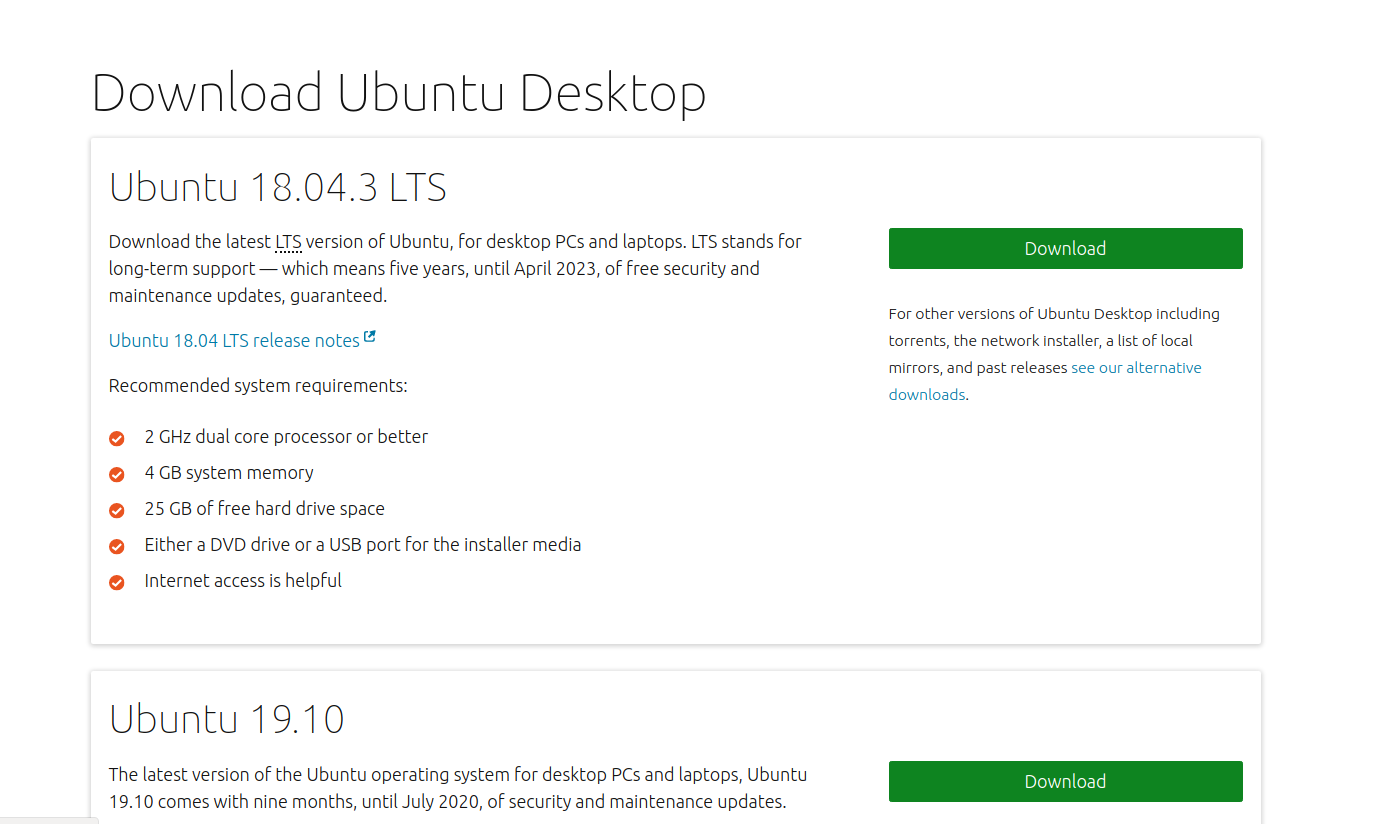Click Download button for Ubuntu 18.04.3 LTS
Image resolution: width=1393 pixels, height=824 pixels.
point(1065,248)
